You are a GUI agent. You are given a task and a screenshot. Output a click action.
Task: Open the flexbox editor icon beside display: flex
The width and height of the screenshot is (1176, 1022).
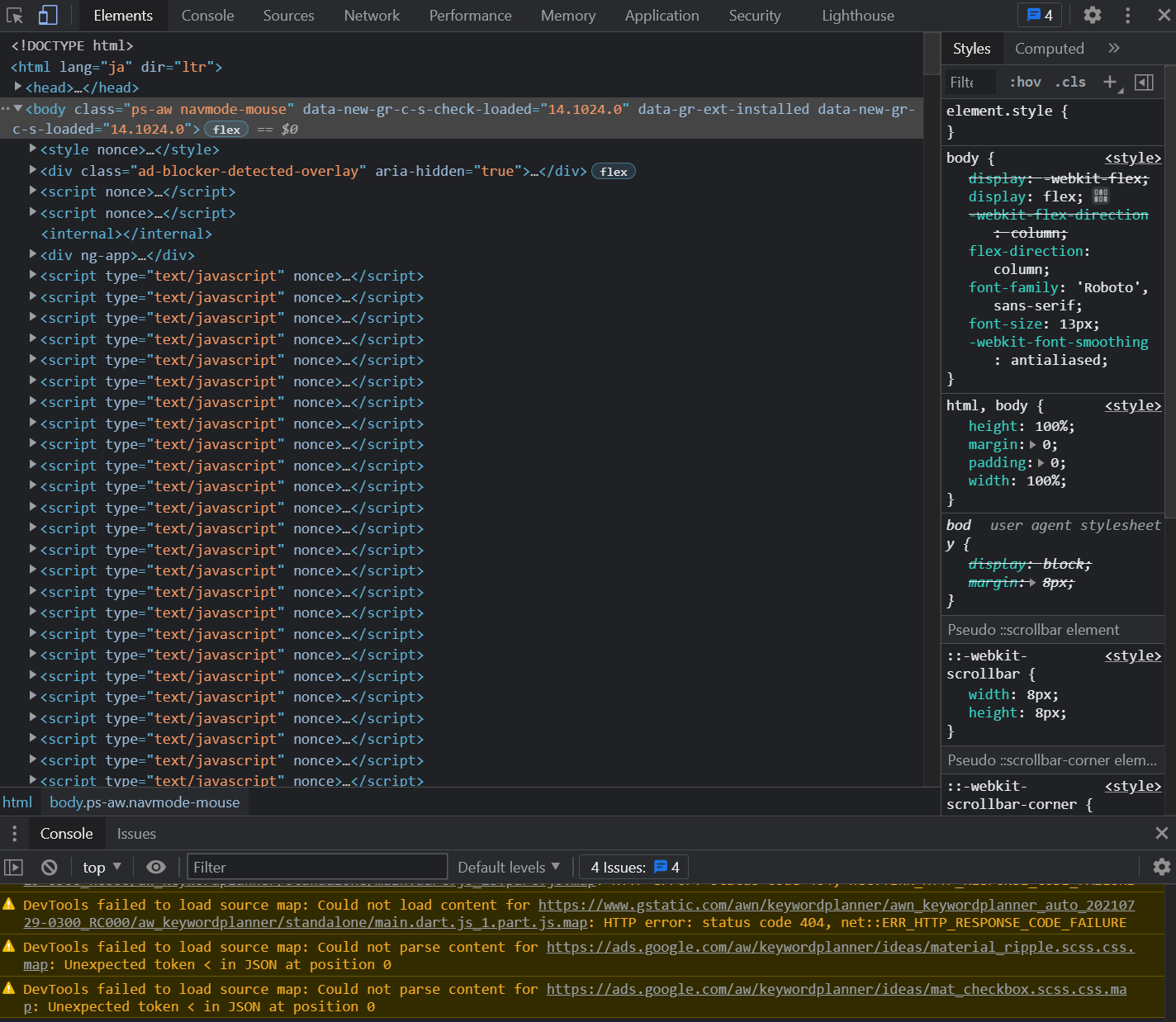click(1101, 196)
